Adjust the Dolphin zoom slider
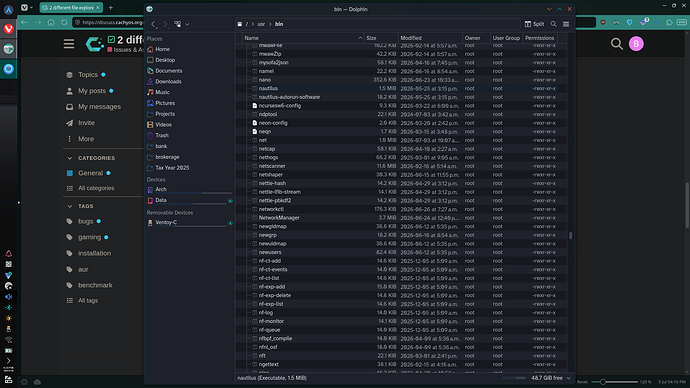690x388 pixels. (514, 378)
